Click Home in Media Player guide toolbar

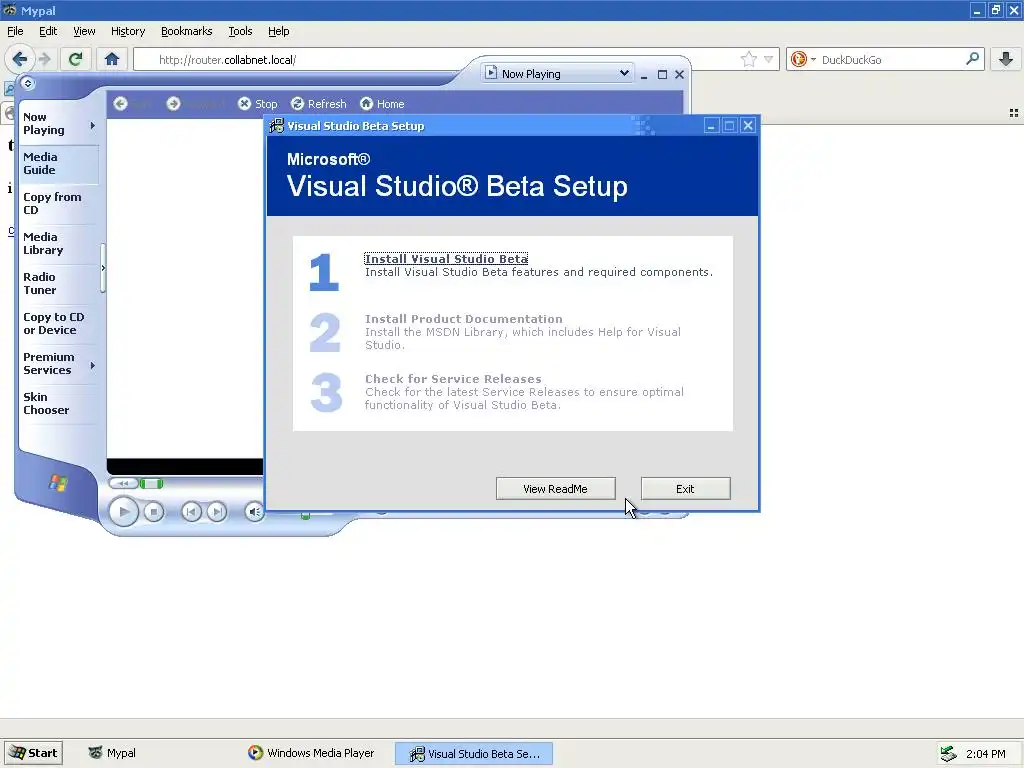coord(383,104)
